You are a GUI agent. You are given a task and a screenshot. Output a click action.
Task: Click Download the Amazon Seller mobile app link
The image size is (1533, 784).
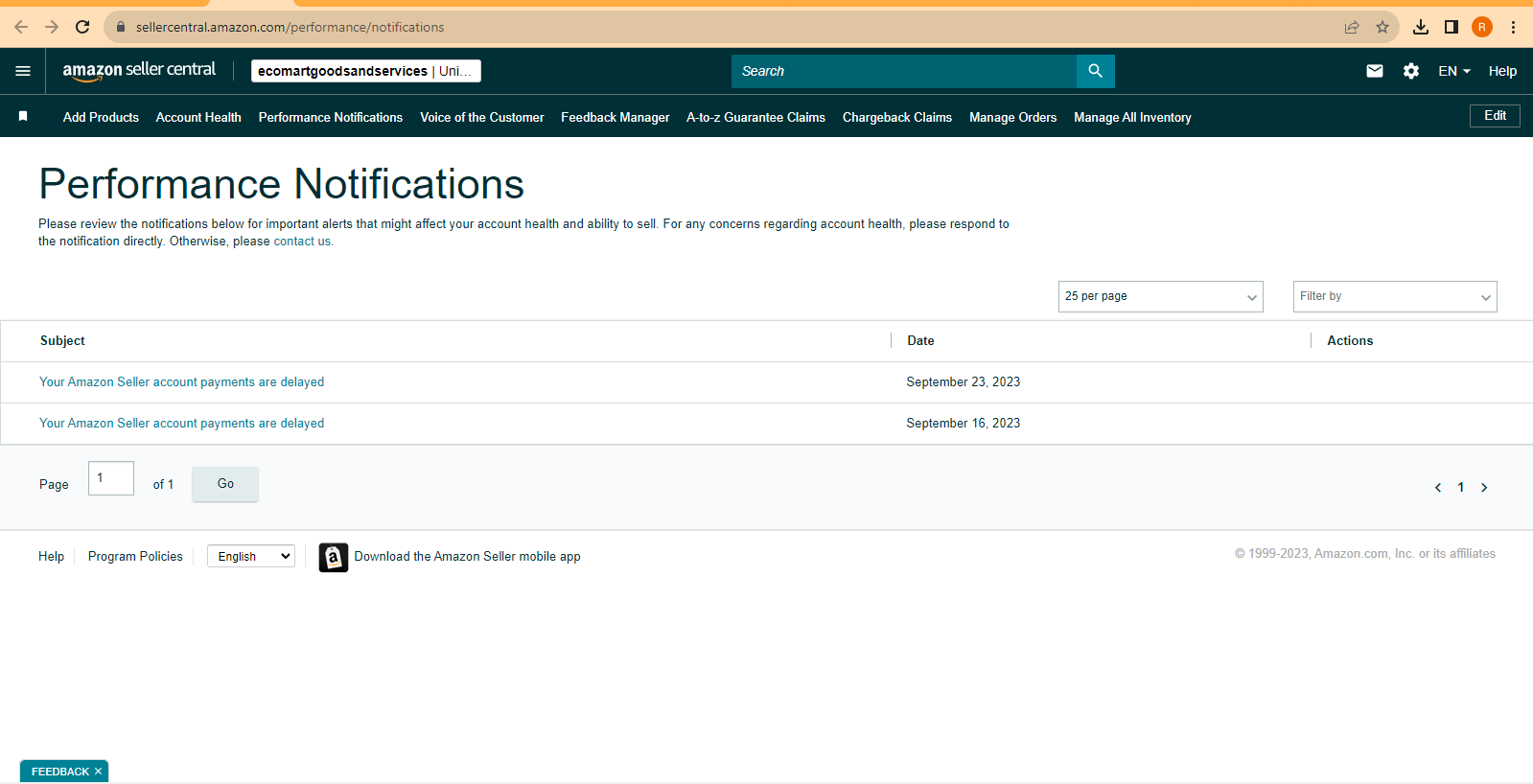tap(467, 557)
